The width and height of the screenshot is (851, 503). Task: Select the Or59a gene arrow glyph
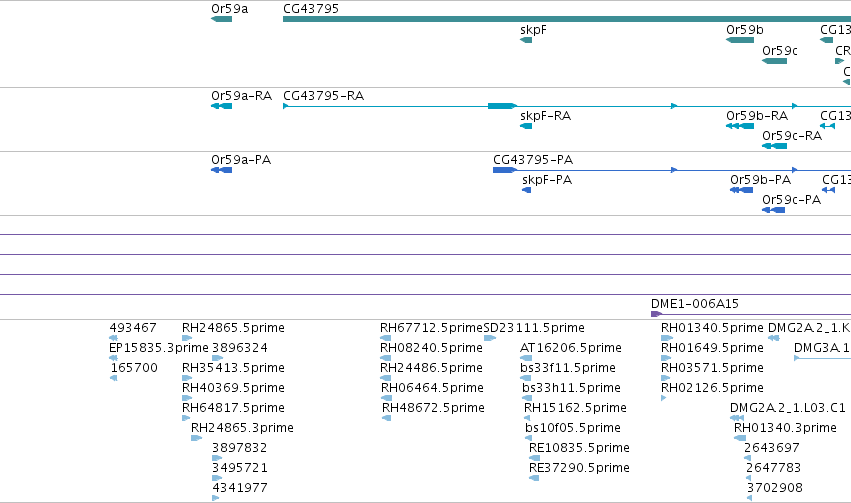[x=221, y=19]
